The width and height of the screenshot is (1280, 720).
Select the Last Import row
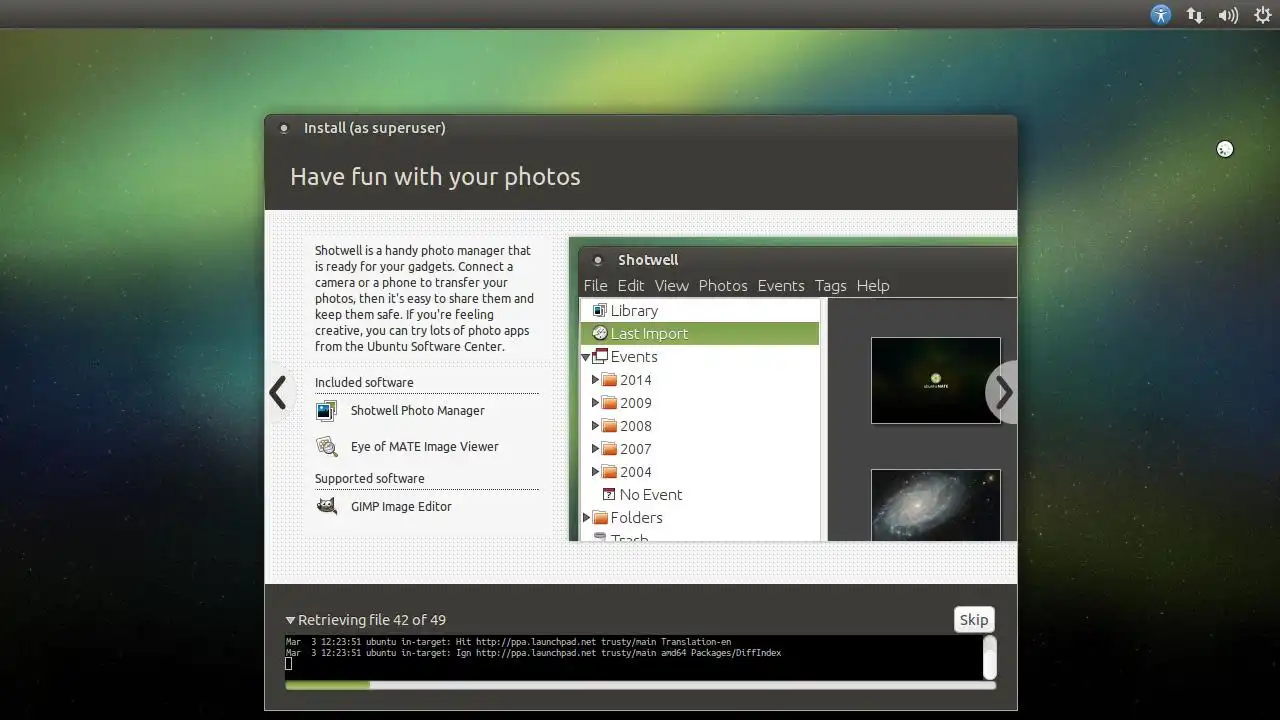tap(700, 333)
